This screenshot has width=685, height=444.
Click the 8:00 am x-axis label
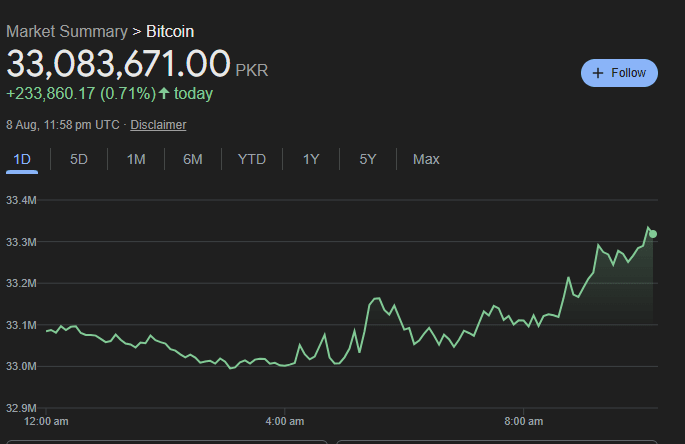[x=523, y=421]
